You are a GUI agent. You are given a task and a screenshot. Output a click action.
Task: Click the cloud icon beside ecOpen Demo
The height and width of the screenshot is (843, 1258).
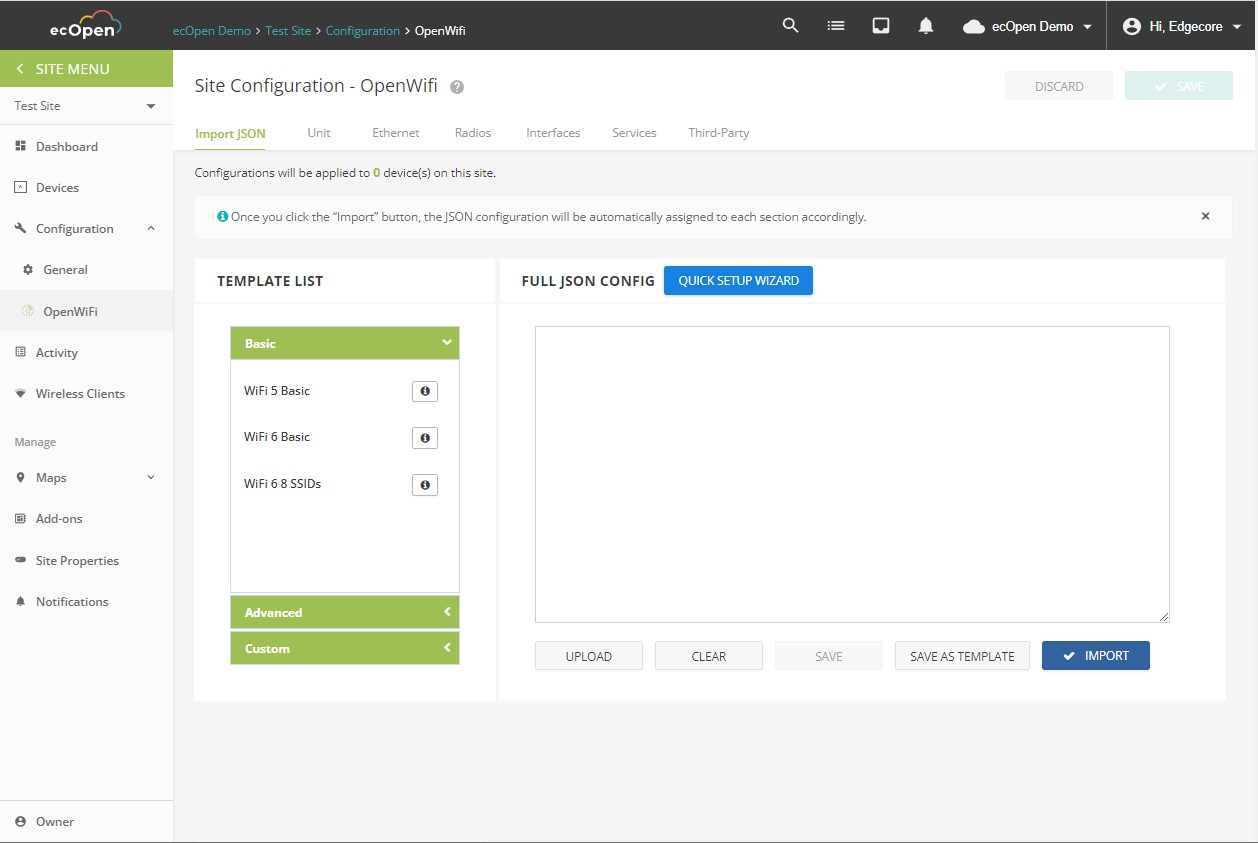coord(974,27)
